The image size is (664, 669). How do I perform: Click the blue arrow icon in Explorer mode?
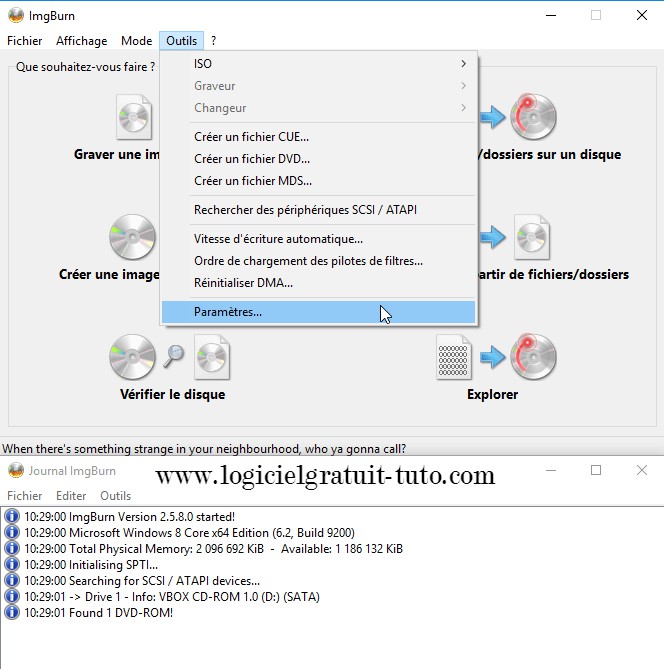click(492, 357)
